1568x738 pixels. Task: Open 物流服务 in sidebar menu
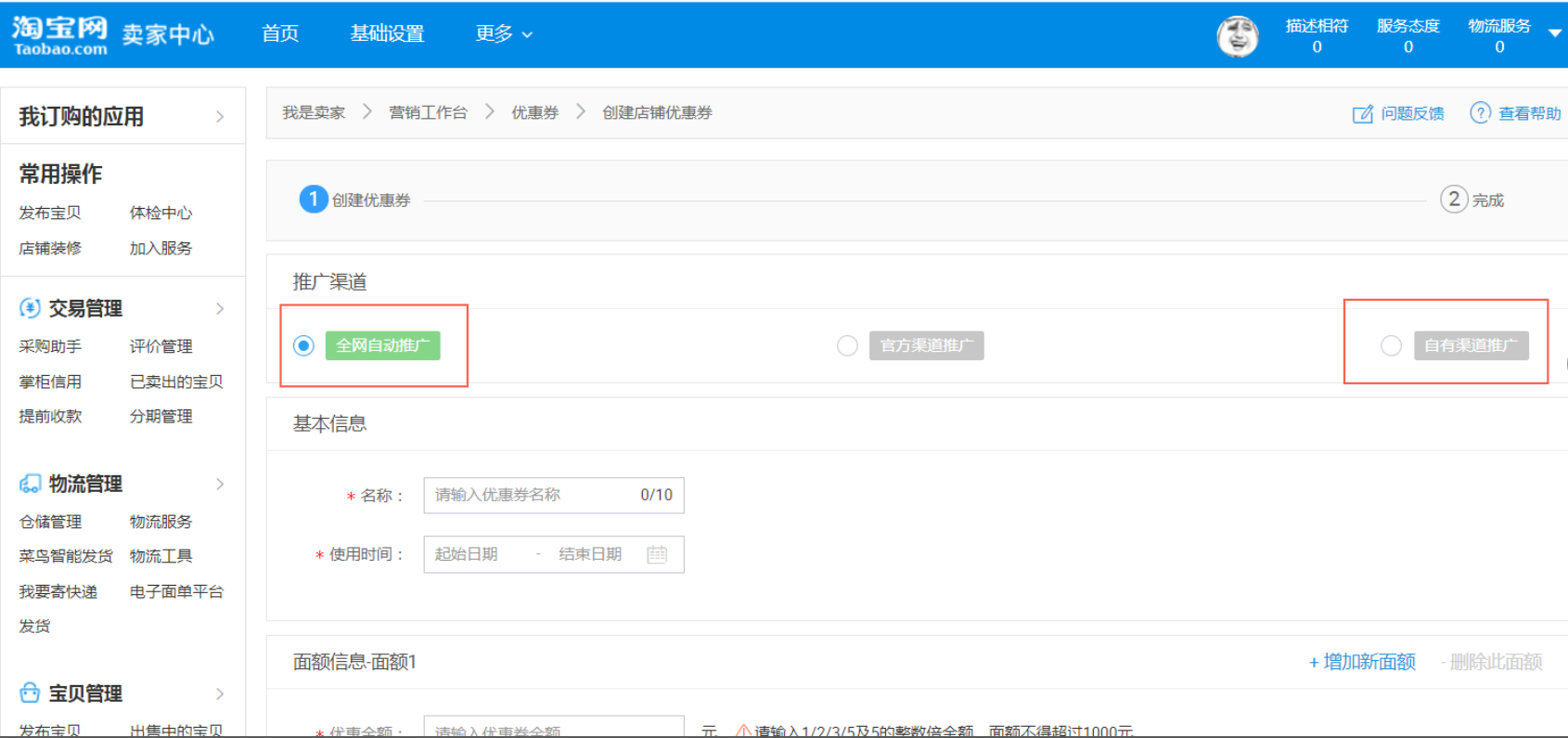click(161, 522)
